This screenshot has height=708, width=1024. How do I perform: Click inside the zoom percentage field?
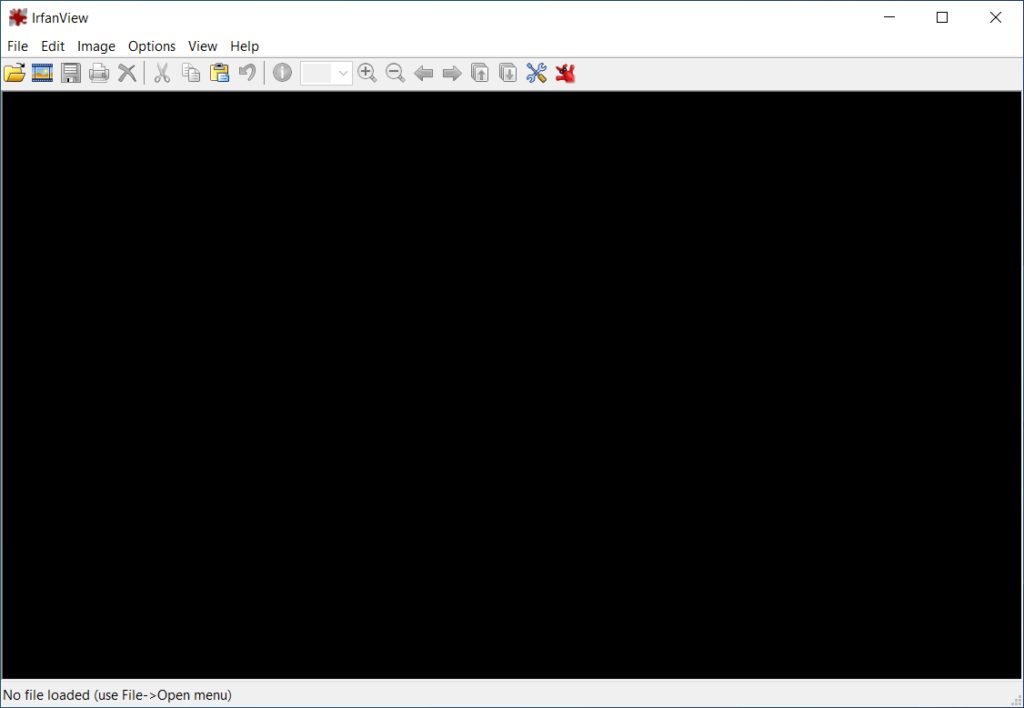point(318,73)
